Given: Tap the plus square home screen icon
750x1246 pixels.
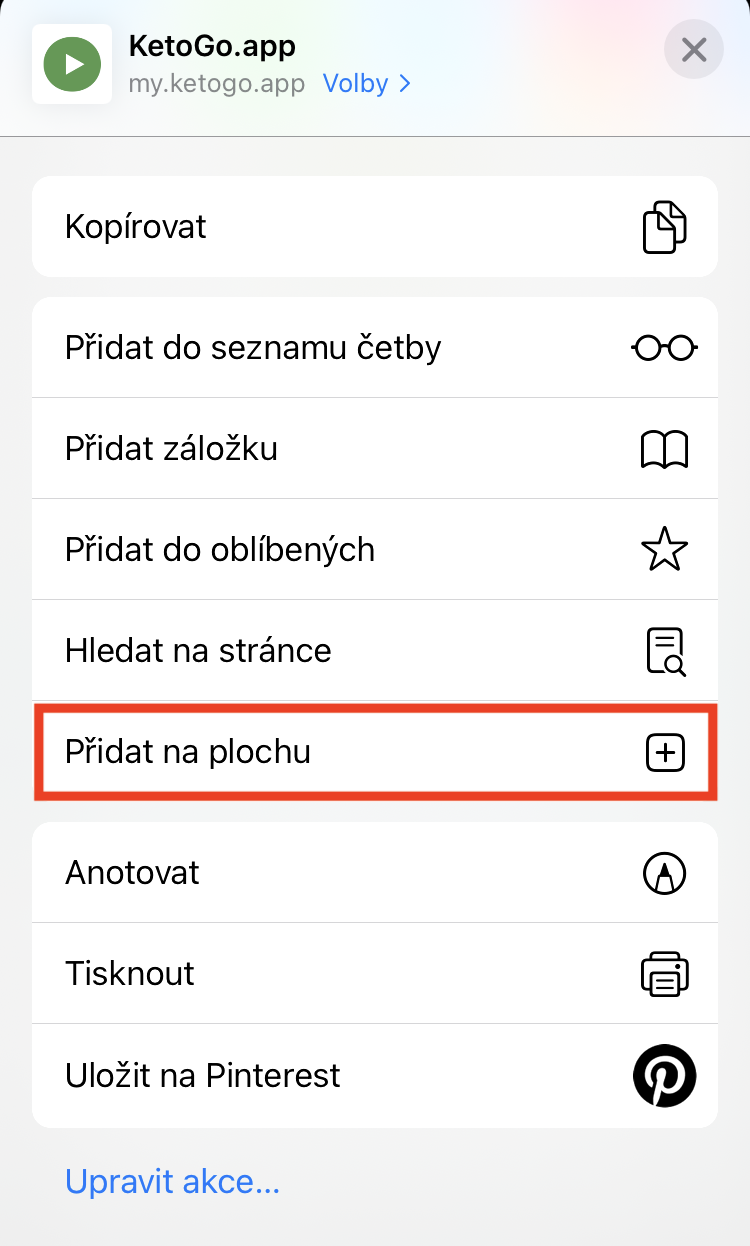Looking at the screenshot, I should click(x=665, y=752).
